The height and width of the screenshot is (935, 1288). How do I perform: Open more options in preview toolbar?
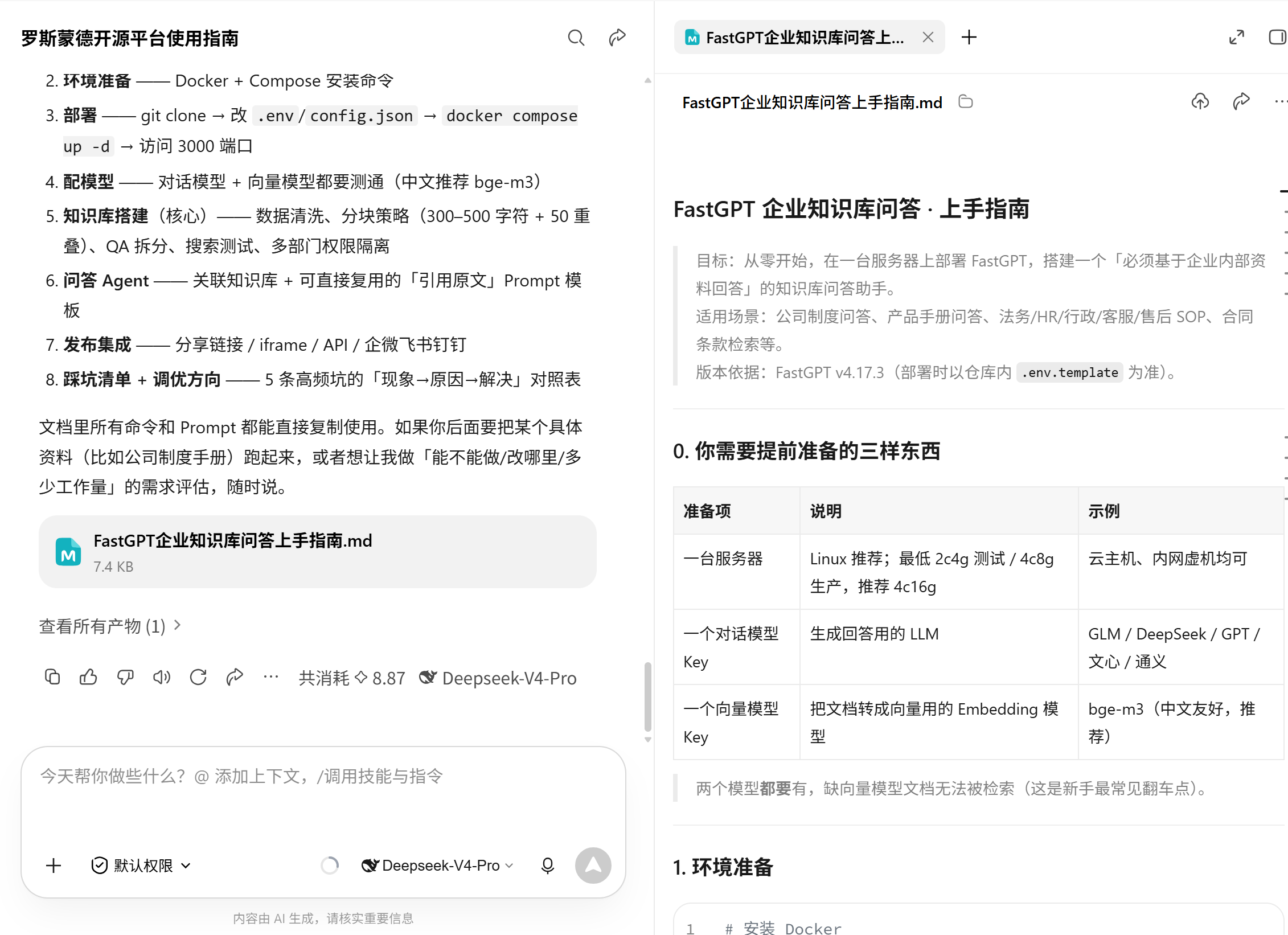1280,102
